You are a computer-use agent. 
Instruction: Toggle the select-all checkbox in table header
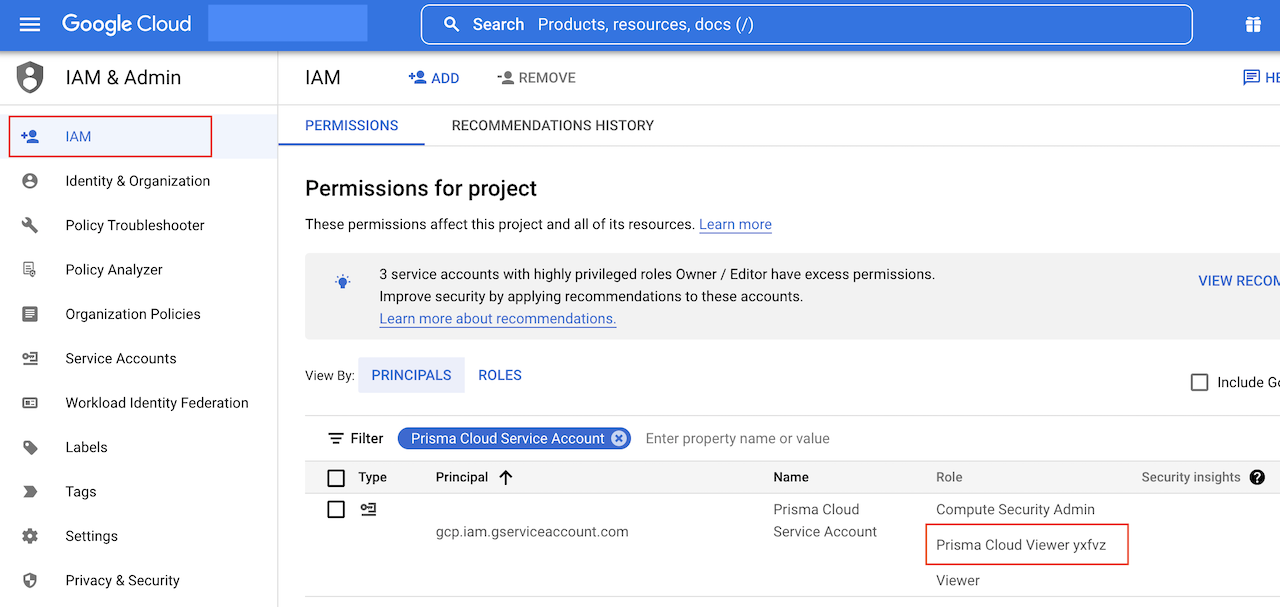[x=336, y=478]
